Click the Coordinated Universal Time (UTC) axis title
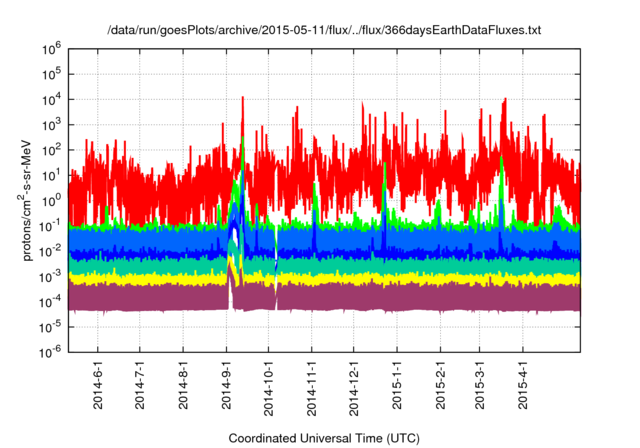 pyautogui.click(x=324, y=438)
